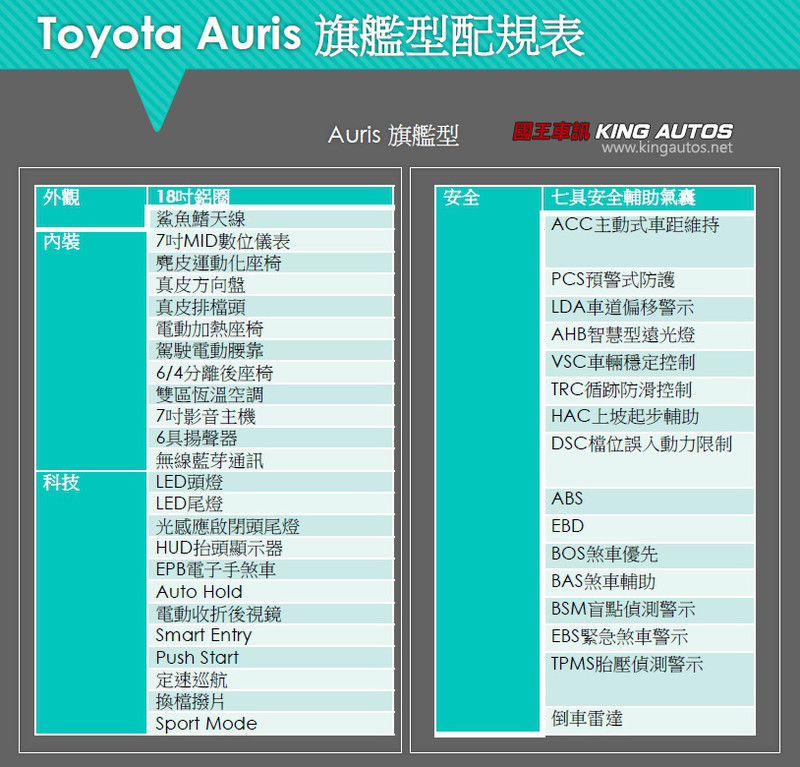Screen dimensions: 800x767
Task: Click the '定速巡航' row
Action: [270, 679]
